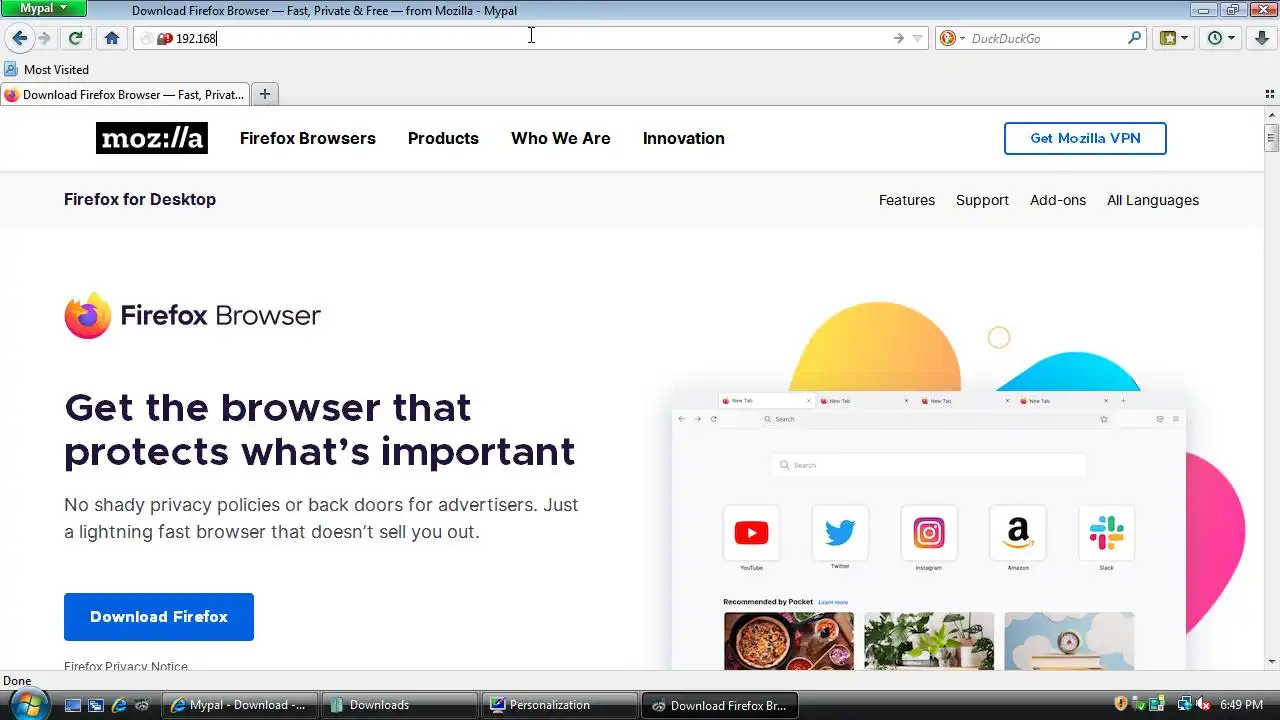Open the Support link
This screenshot has height=720, width=1280.
982,200
